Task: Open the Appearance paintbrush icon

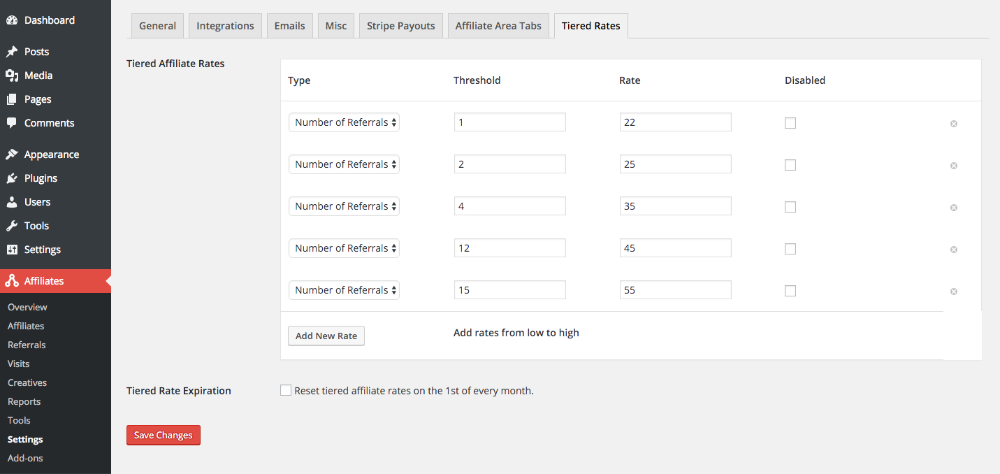Action: [11, 154]
